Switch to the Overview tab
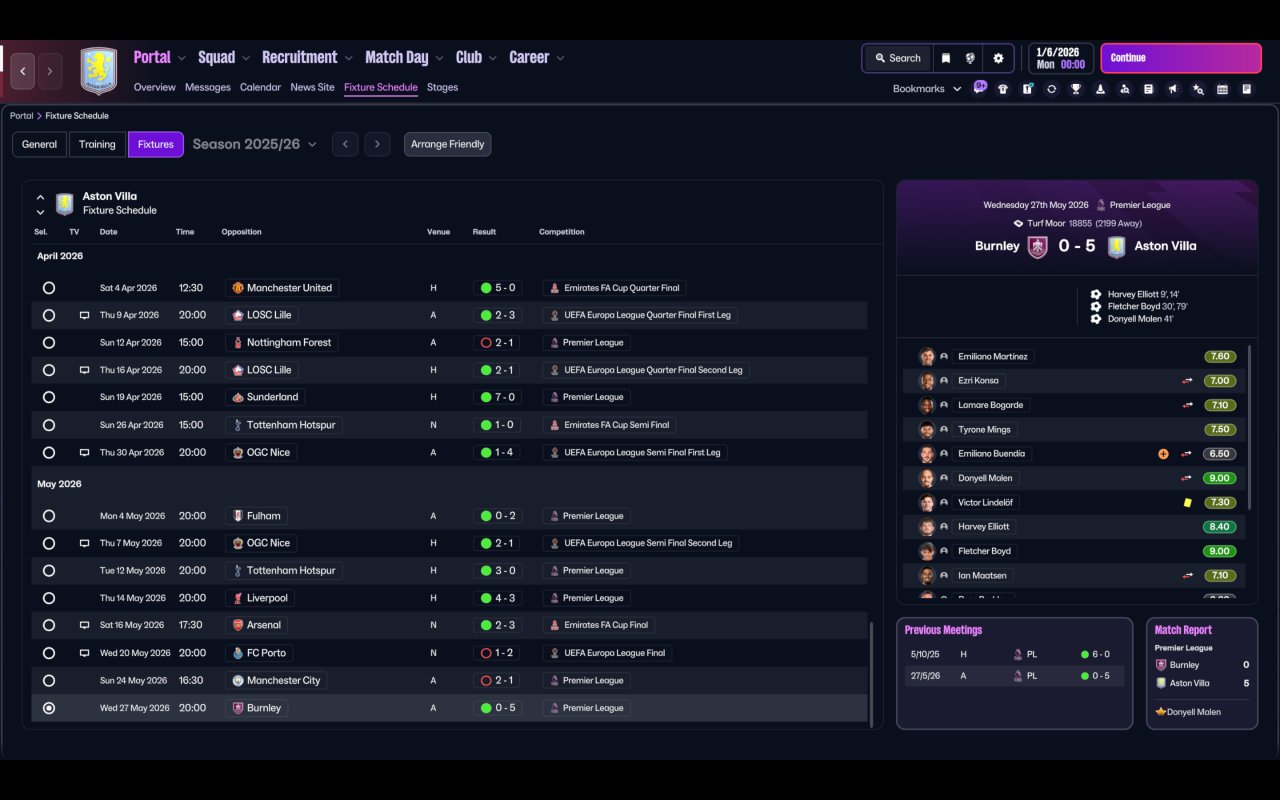 click(155, 87)
